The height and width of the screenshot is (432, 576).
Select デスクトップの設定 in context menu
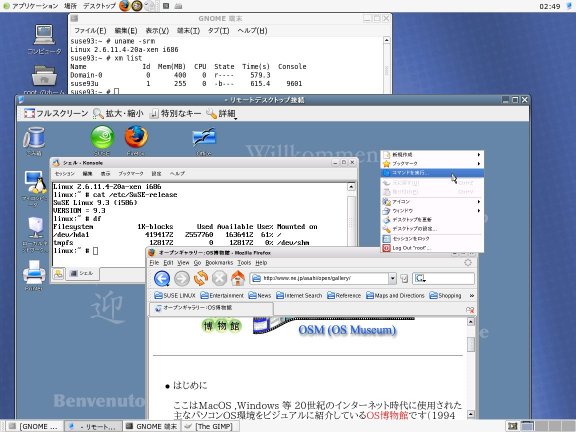click(x=432, y=228)
